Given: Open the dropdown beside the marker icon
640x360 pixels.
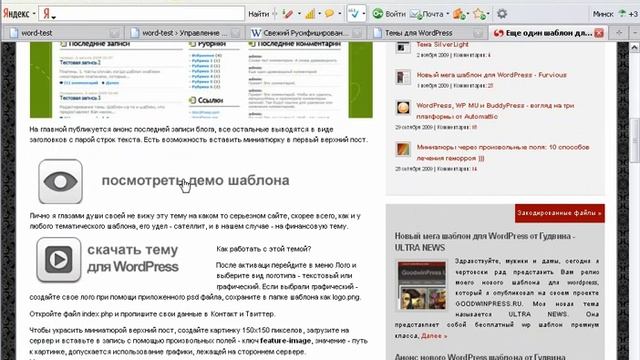Looking at the screenshot, I should [299, 14].
